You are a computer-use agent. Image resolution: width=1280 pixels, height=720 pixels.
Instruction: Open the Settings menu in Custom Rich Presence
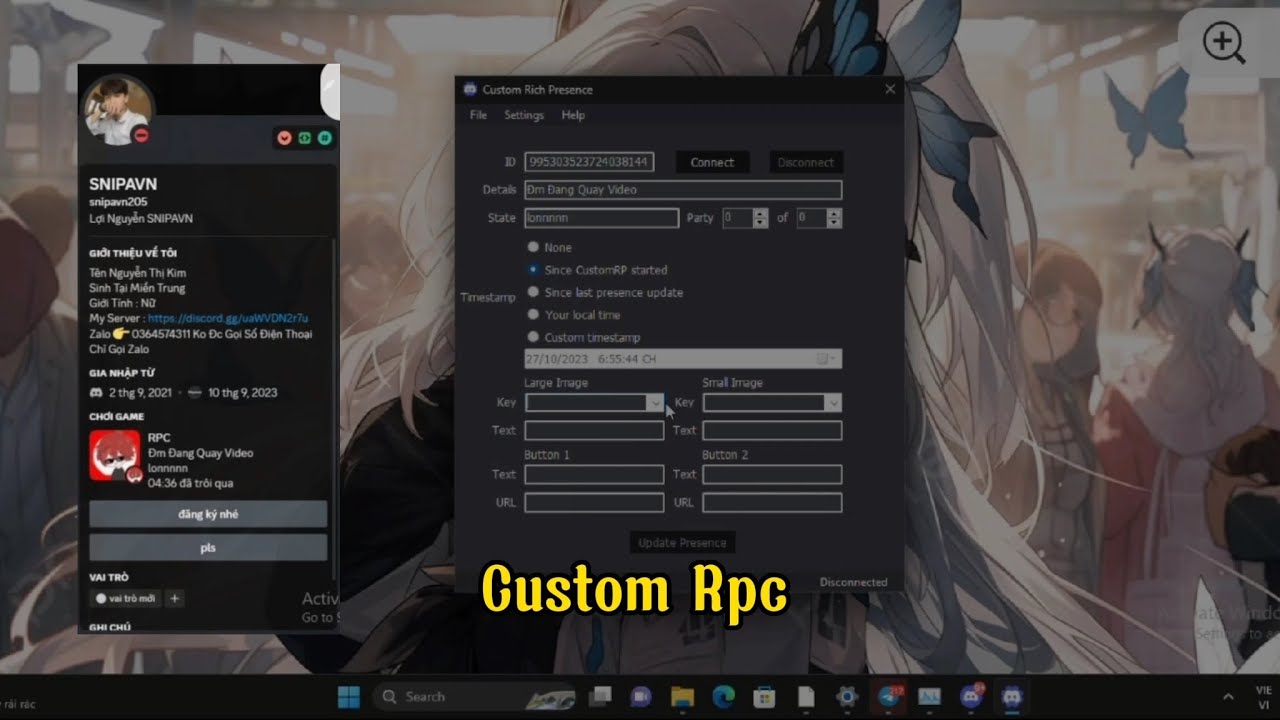click(x=524, y=115)
